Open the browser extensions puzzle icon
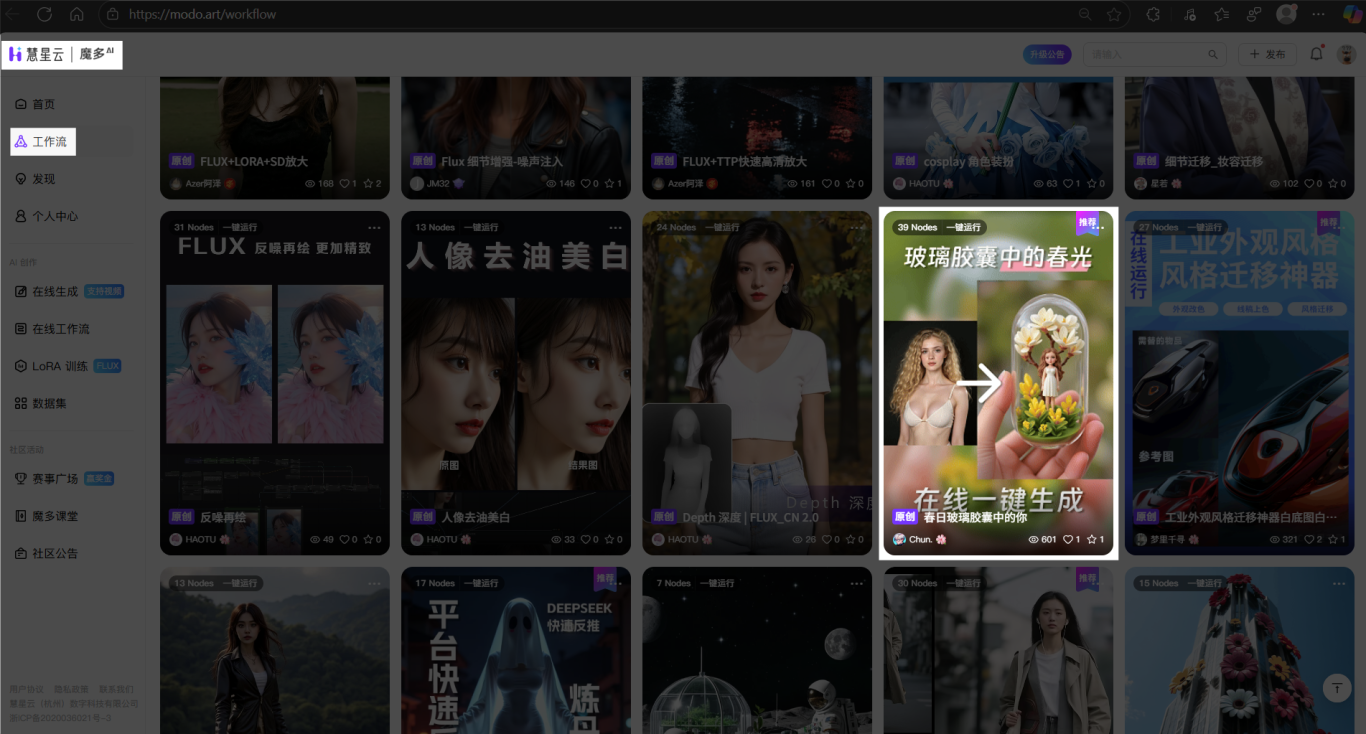 (1153, 15)
